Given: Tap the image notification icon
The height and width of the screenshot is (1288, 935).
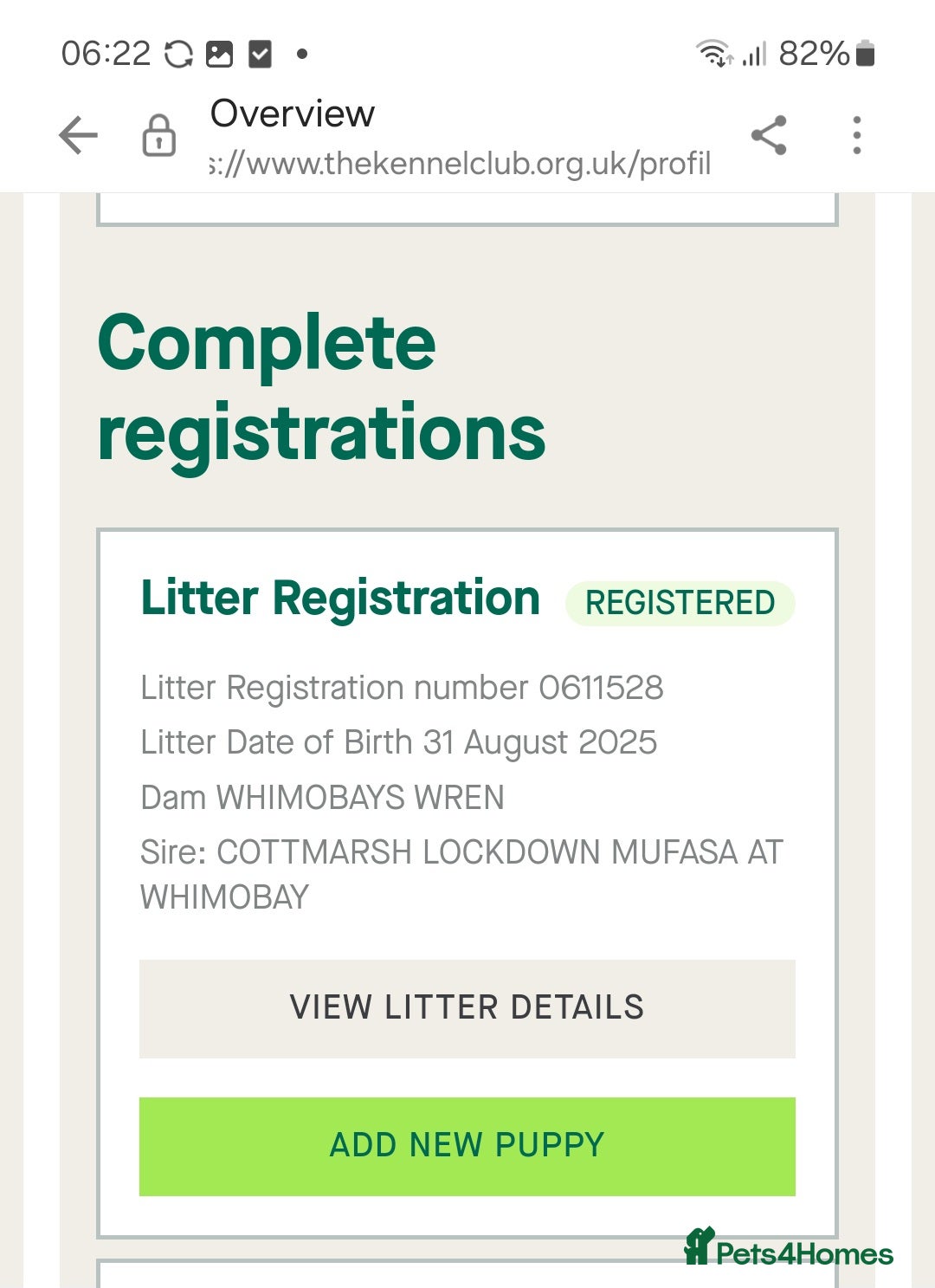Looking at the screenshot, I should point(219,54).
